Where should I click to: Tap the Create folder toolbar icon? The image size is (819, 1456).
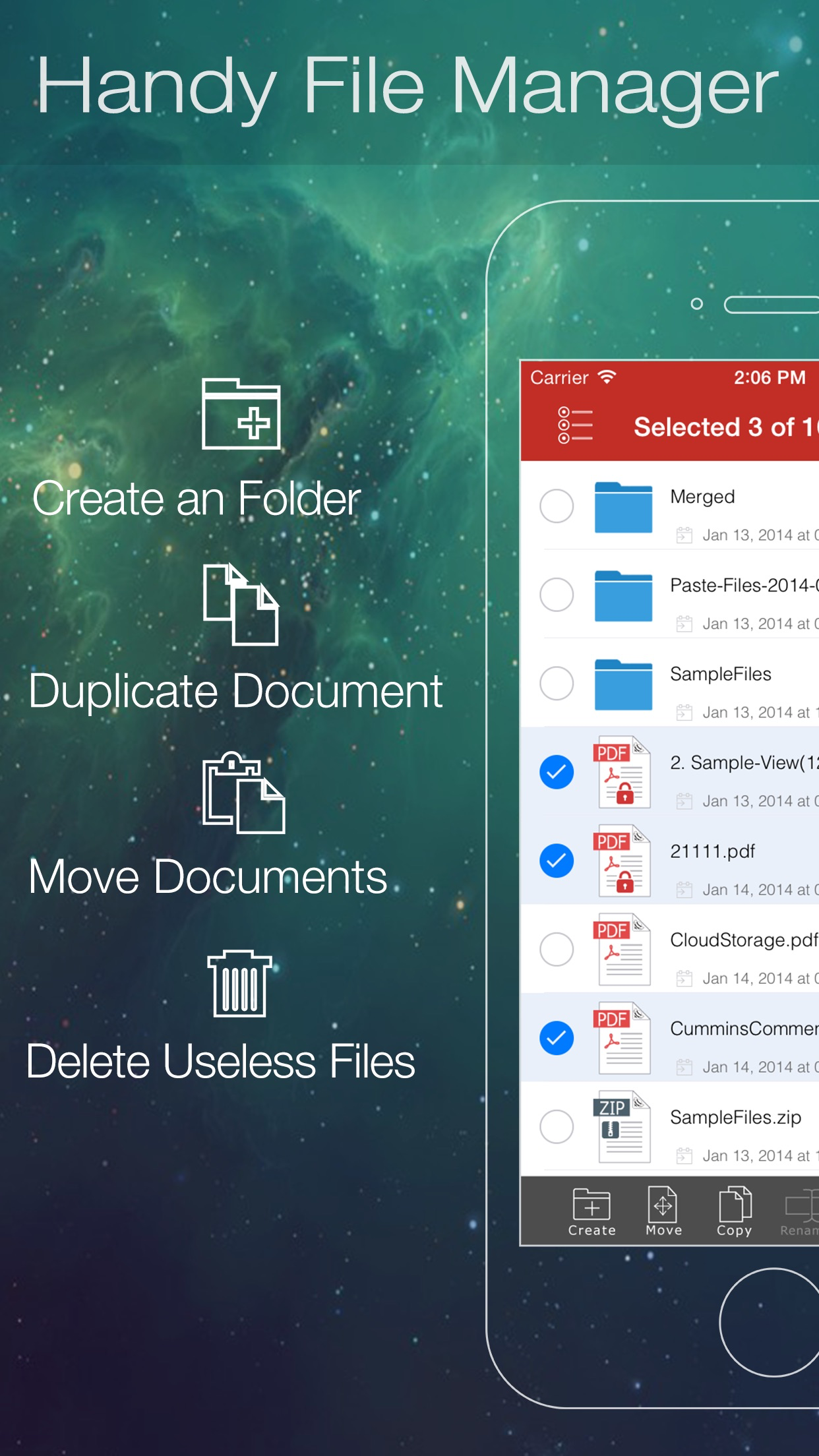tap(591, 1212)
